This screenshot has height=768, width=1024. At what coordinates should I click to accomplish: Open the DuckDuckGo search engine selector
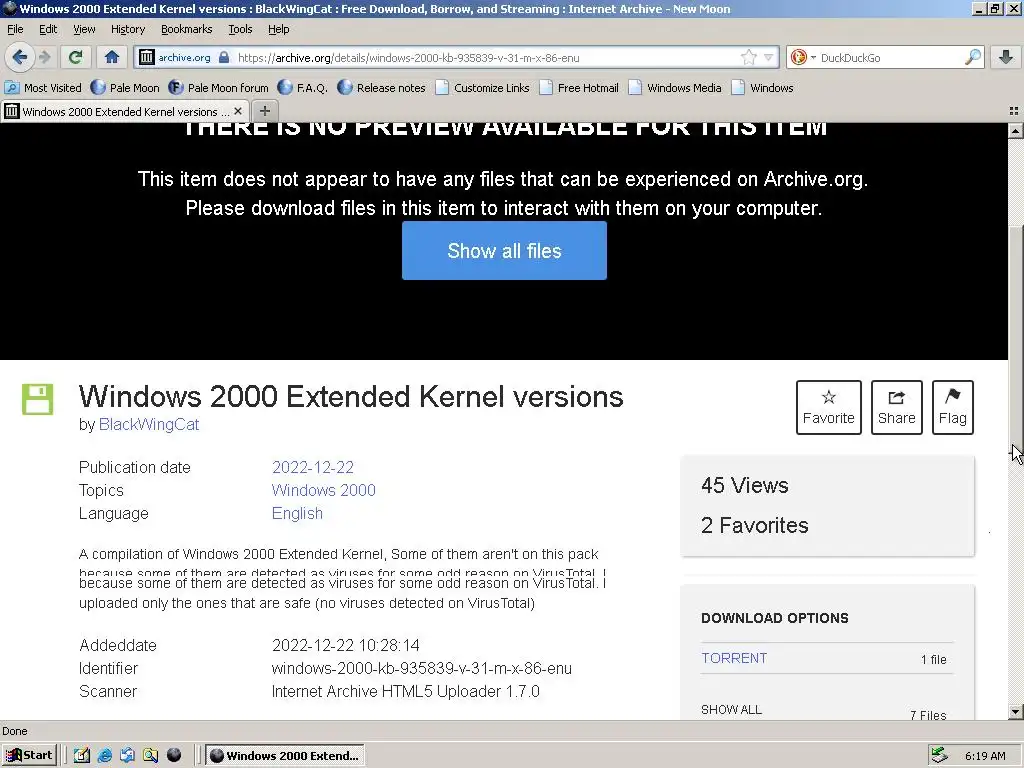click(803, 57)
